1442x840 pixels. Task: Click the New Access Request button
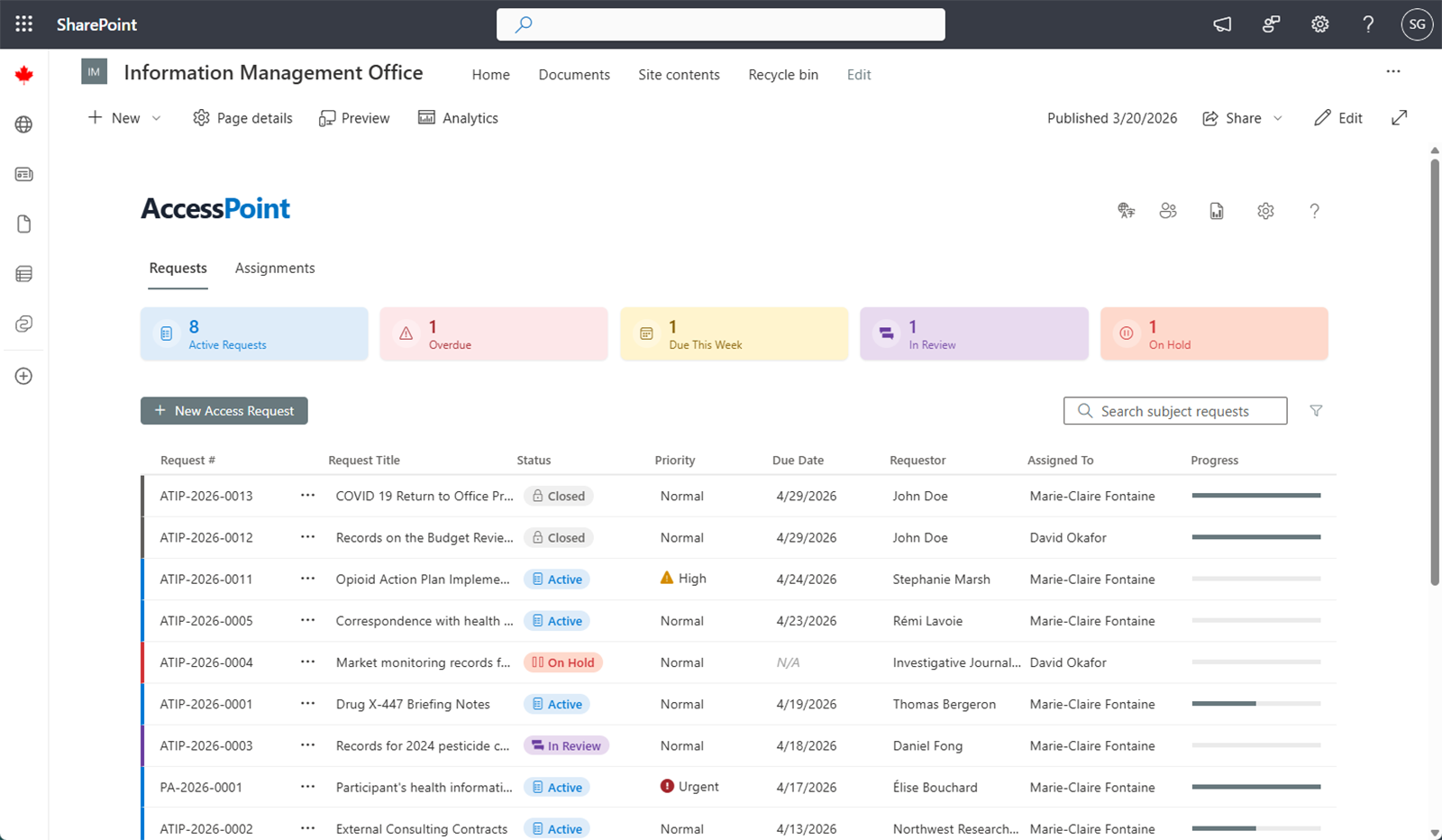pyautogui.click(x=224, y=410)
